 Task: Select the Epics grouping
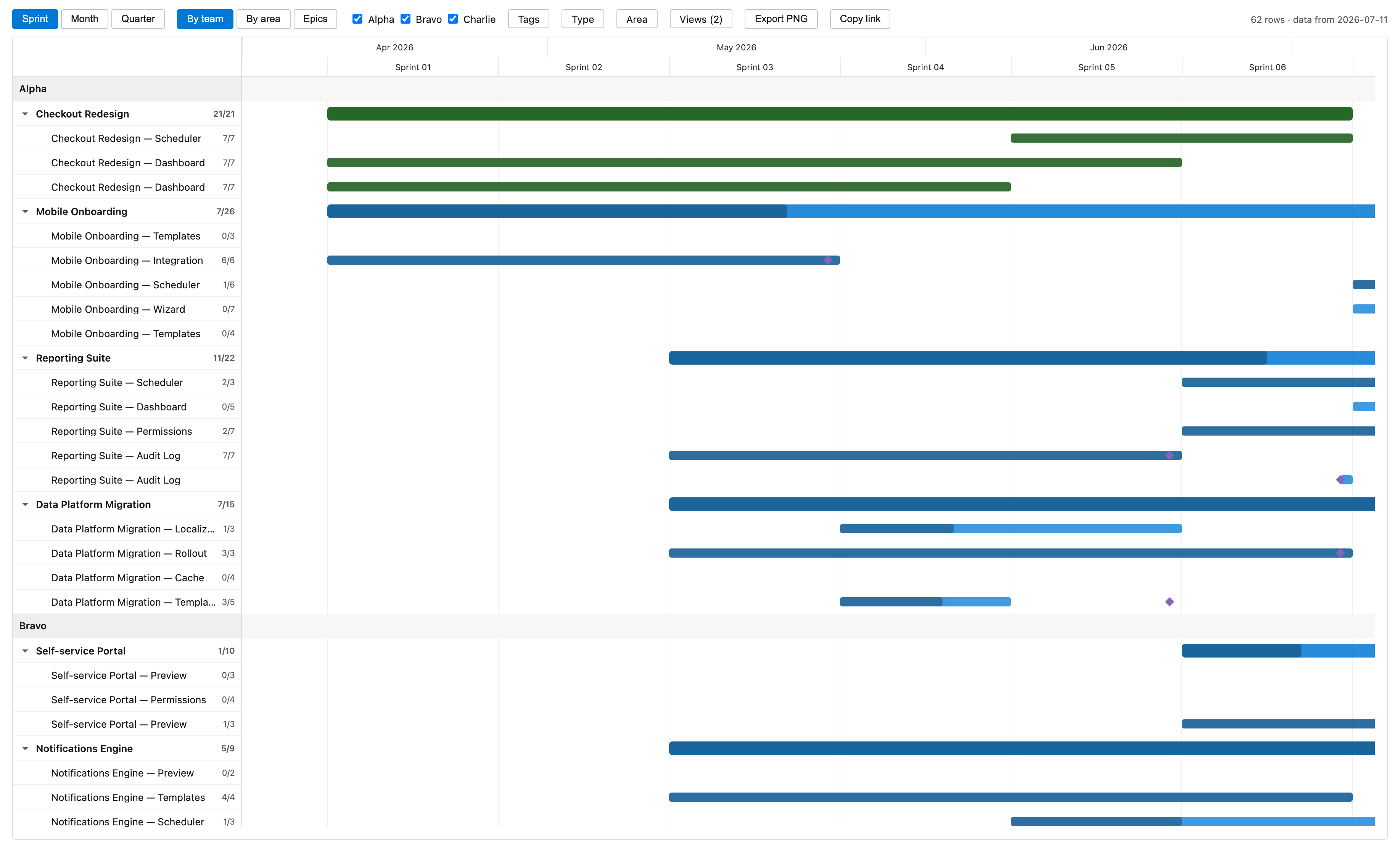click(x=315, y=19)
